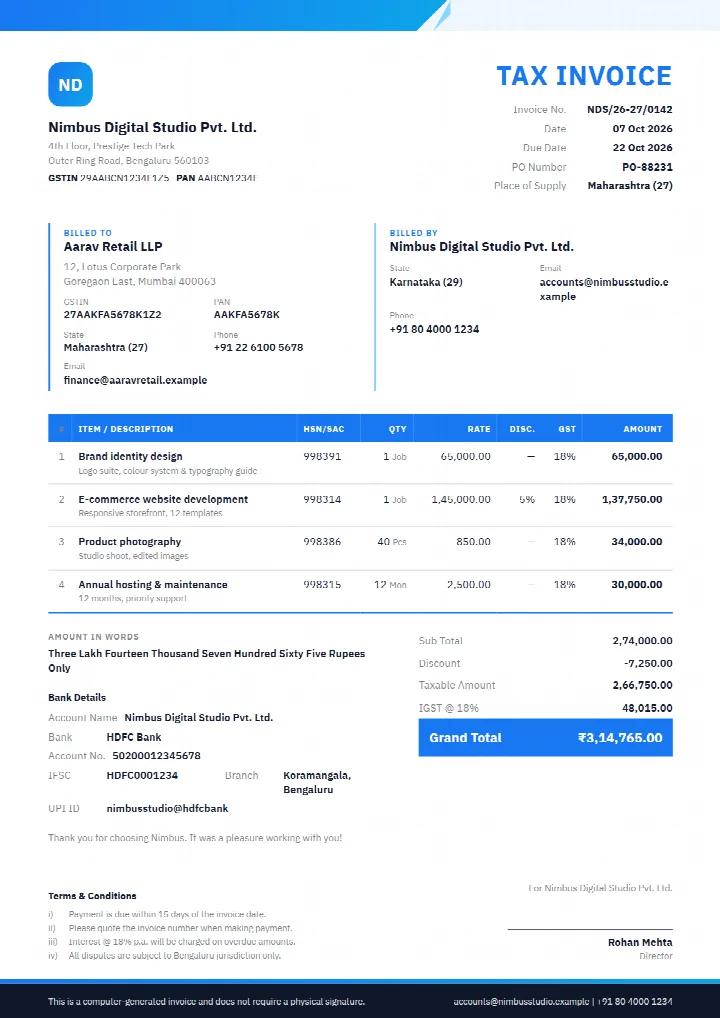Click the 5% discount cell

point(527,499)
